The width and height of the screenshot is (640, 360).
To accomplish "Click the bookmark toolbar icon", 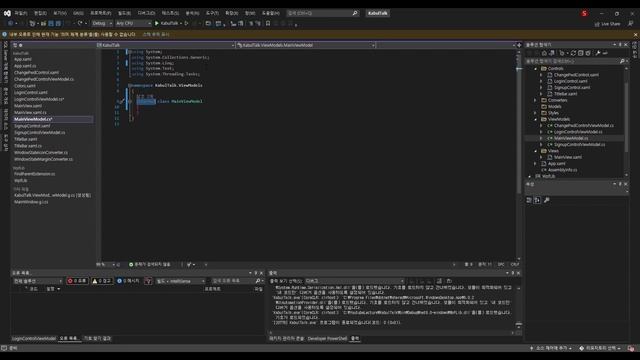I will click(268, 24).
